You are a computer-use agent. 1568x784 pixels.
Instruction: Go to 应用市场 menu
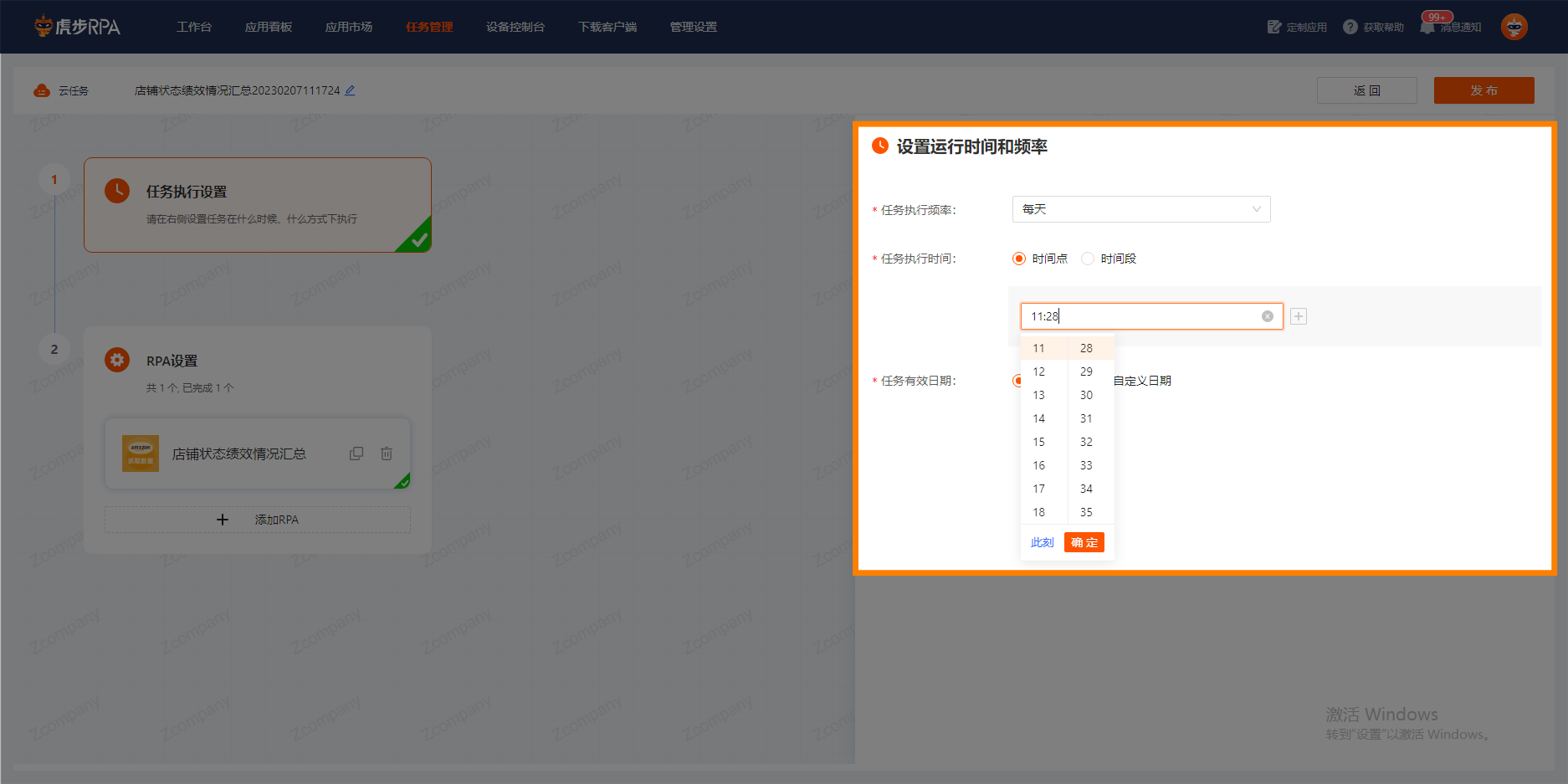[349, 27]
